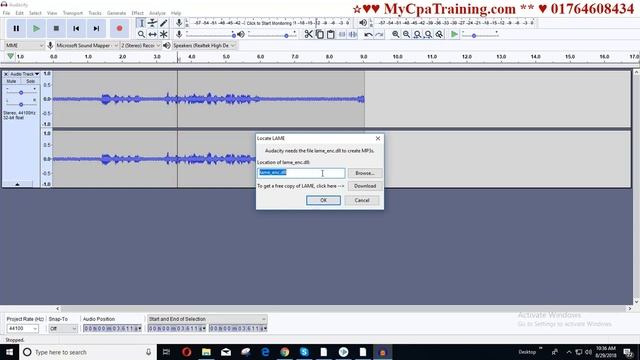
Task: Fit project to window width
Action: point(428,34)
